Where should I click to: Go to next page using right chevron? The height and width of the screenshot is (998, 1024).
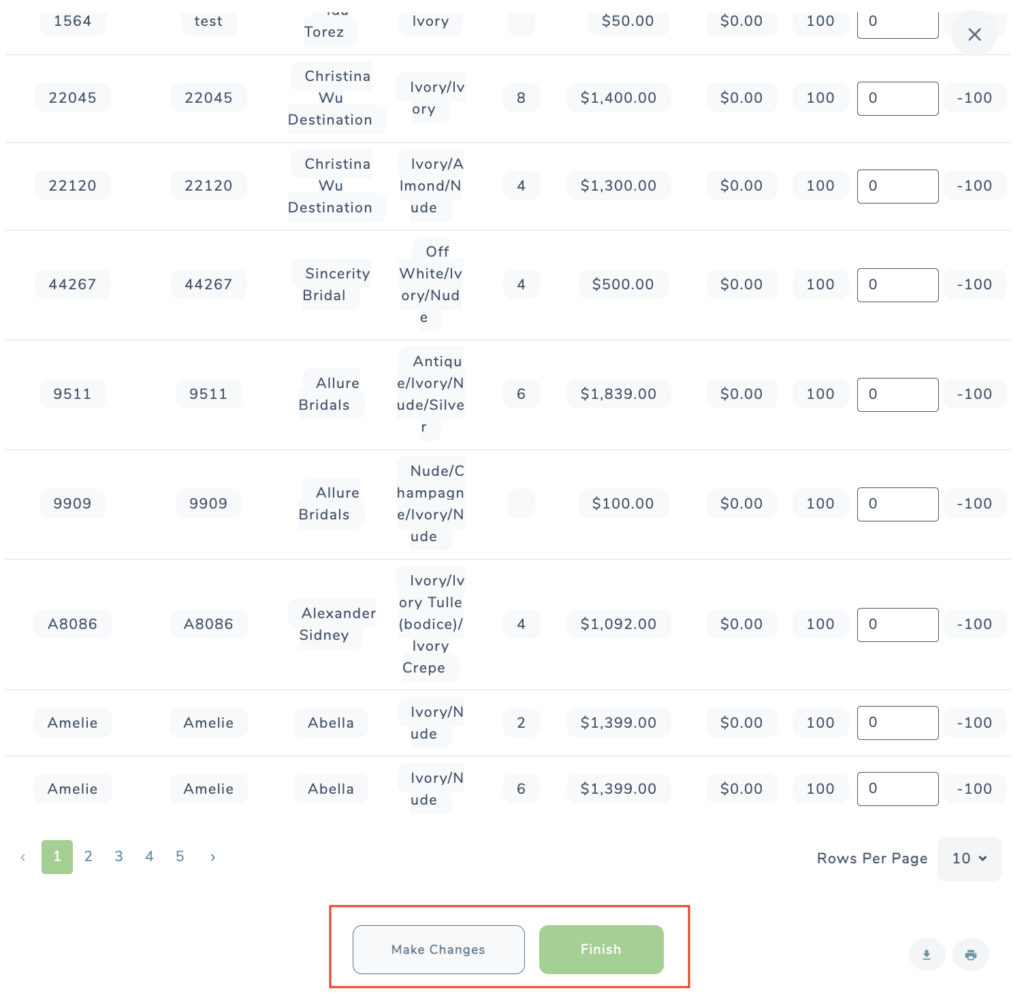coord(213,857)
